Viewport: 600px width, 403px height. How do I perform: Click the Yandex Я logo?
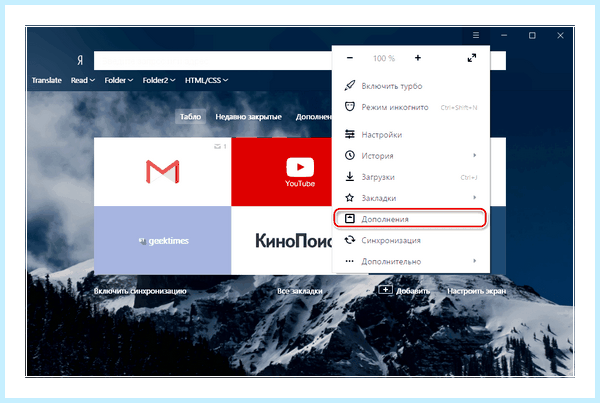pyautogui.click(x=80, y=60)
